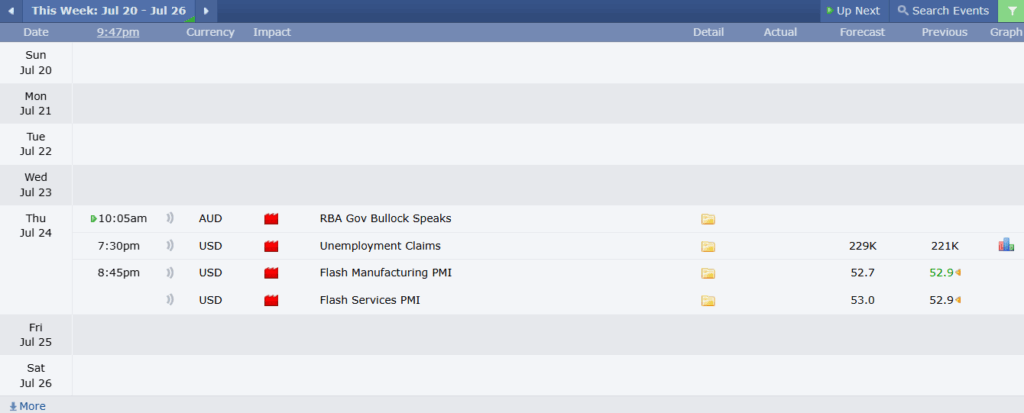The height and width of the screenshot is (413, 1024).
Task: Go to previous week with left arrow
Action: click(x=11, y=11)
